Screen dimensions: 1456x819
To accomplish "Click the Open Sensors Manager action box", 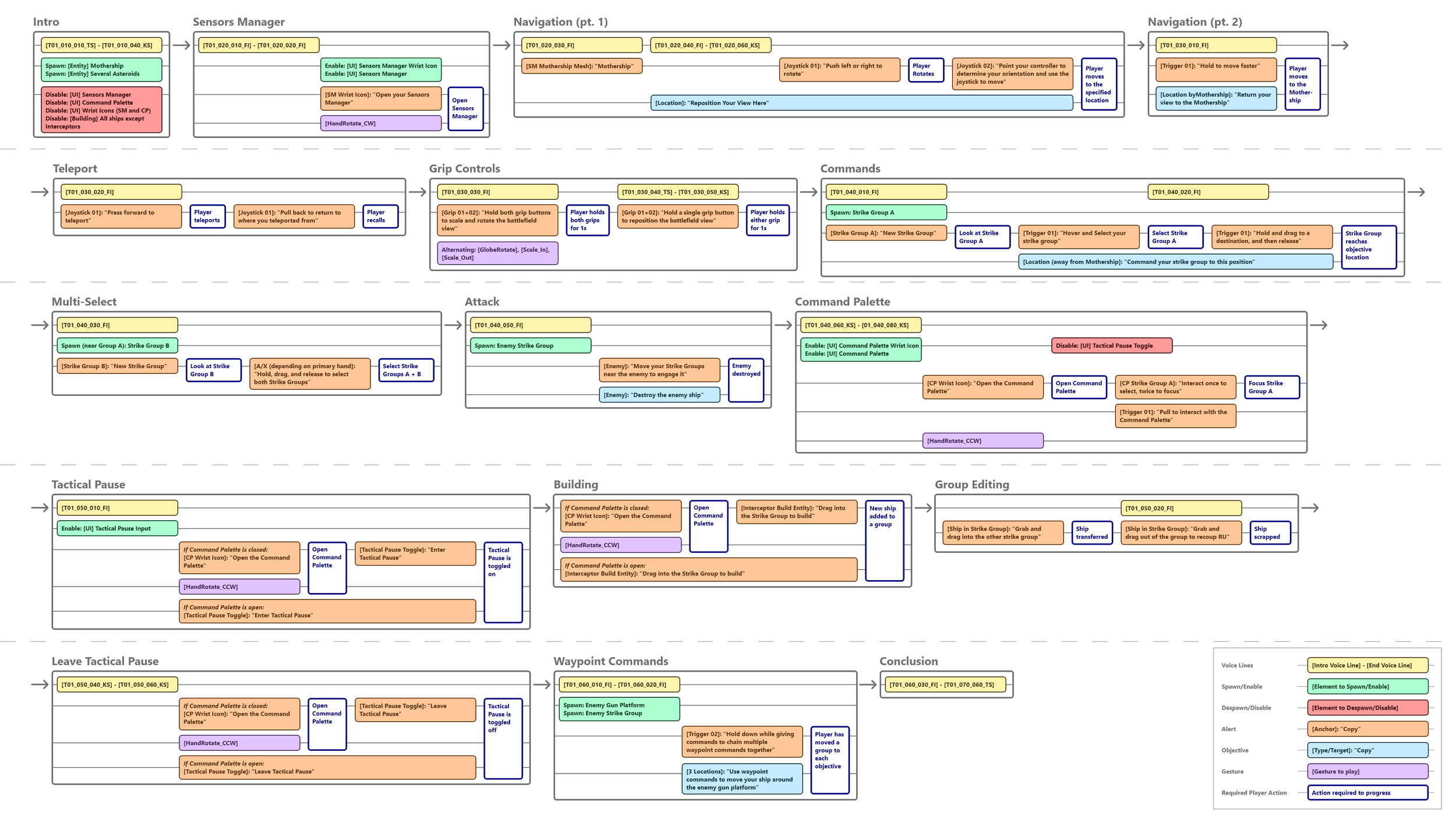I will click(465, 108).
